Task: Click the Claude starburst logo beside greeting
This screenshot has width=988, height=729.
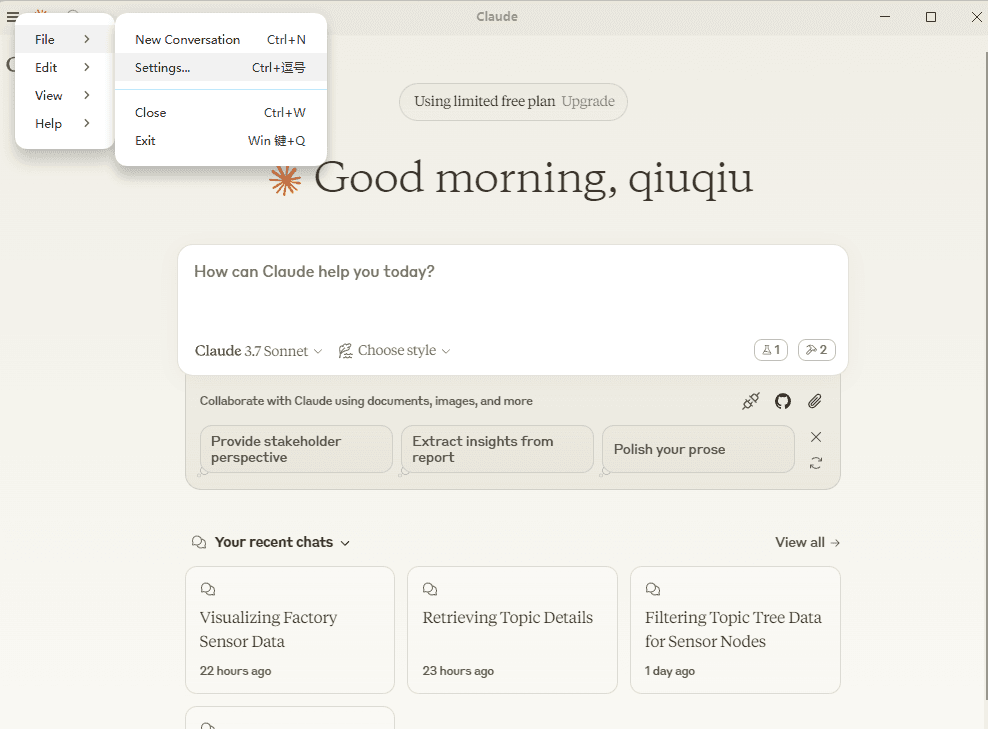Action: point(285,180)
